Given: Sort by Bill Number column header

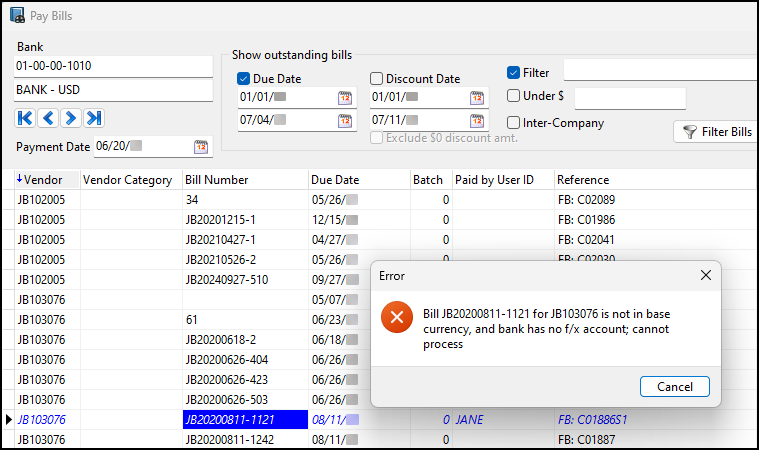Looking at the screenshot, I should [245, 180].
